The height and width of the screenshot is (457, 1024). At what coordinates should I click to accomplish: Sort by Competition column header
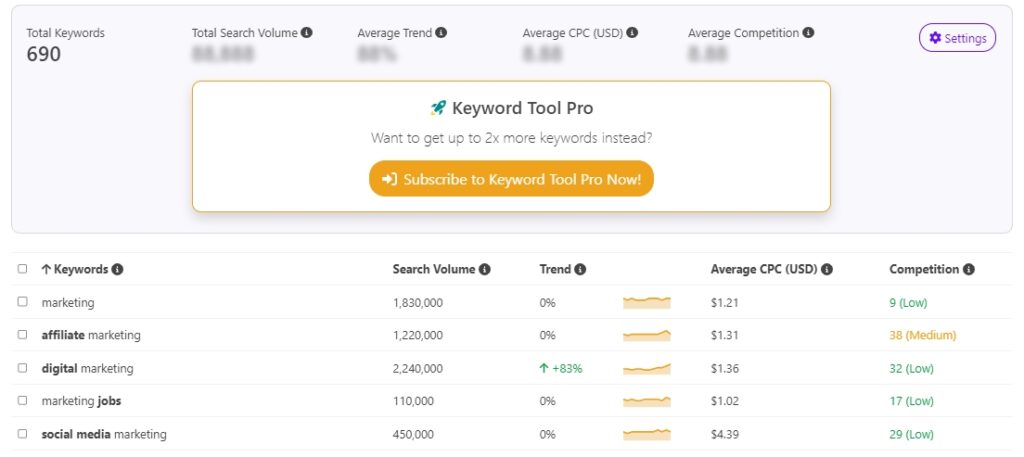coord(924,269)
